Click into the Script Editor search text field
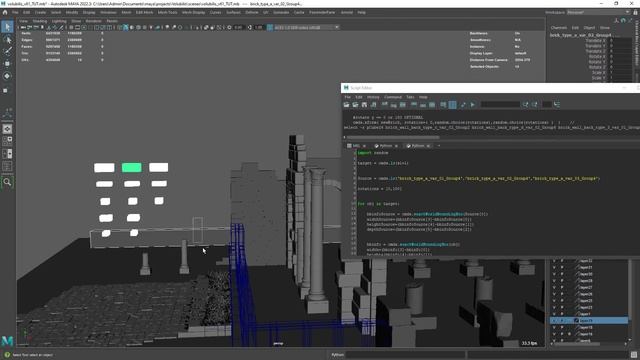This screenshot has height=360, width=640. 500,105
